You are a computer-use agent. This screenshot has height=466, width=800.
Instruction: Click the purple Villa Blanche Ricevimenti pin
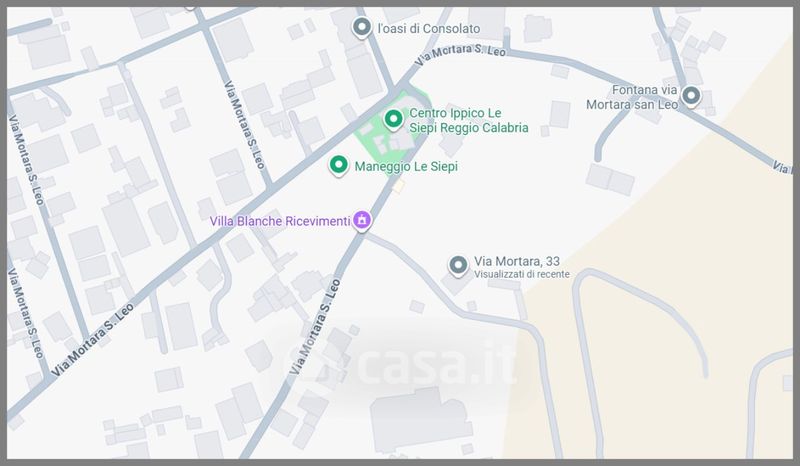362,220
